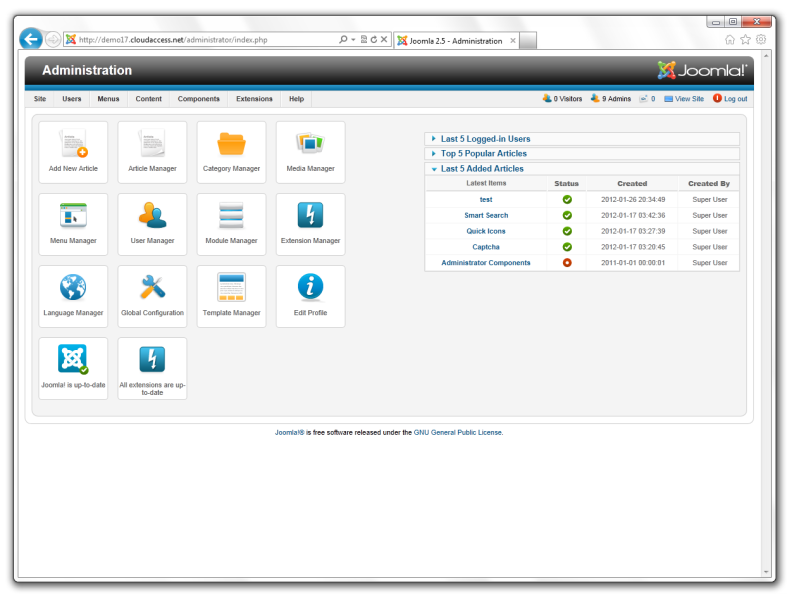This screenshot has width=792, height=600.
Task: Click the stop loading X in address bar
Action: point(384,39)
